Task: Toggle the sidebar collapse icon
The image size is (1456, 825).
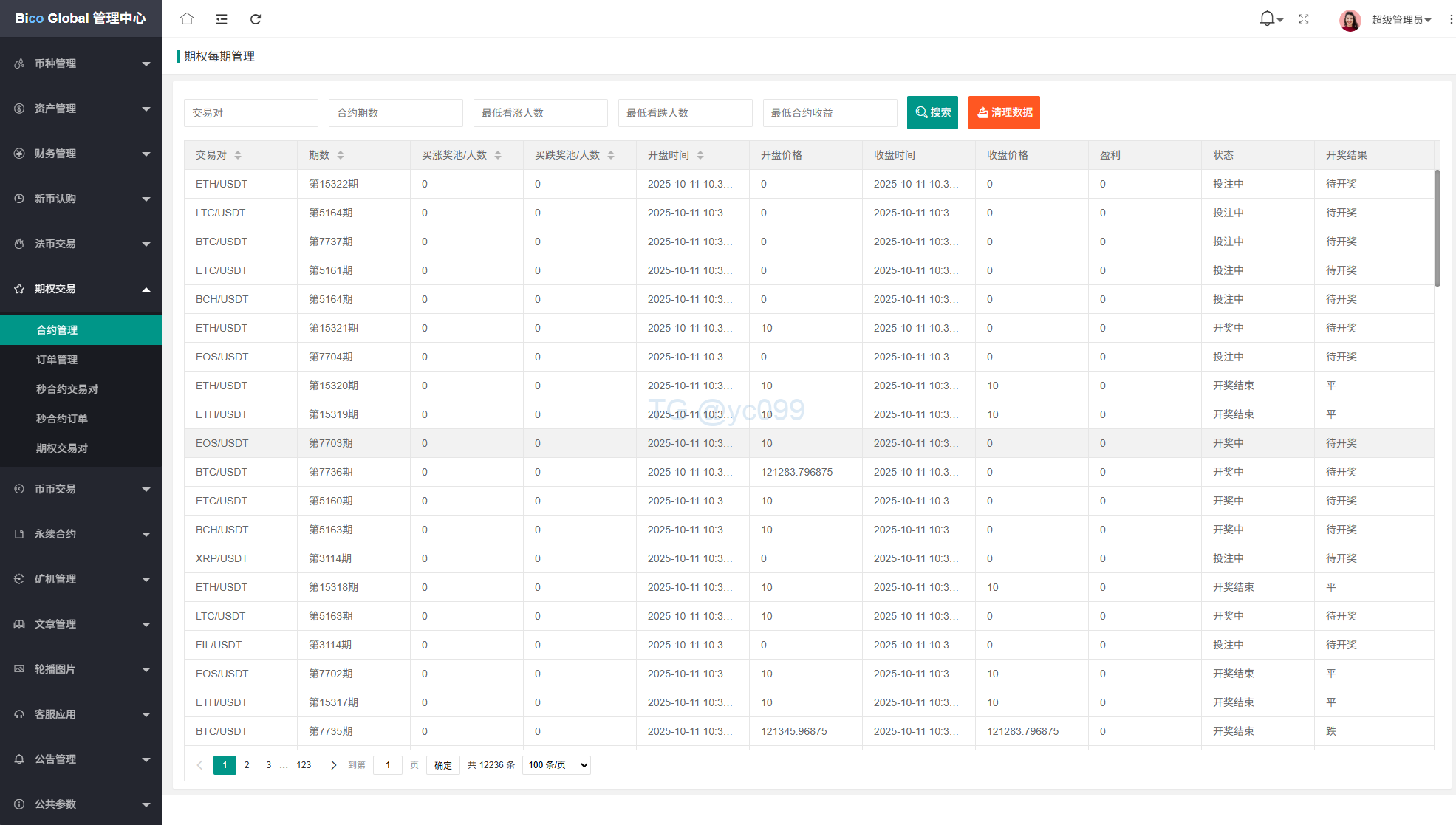Action: (221, 18)
